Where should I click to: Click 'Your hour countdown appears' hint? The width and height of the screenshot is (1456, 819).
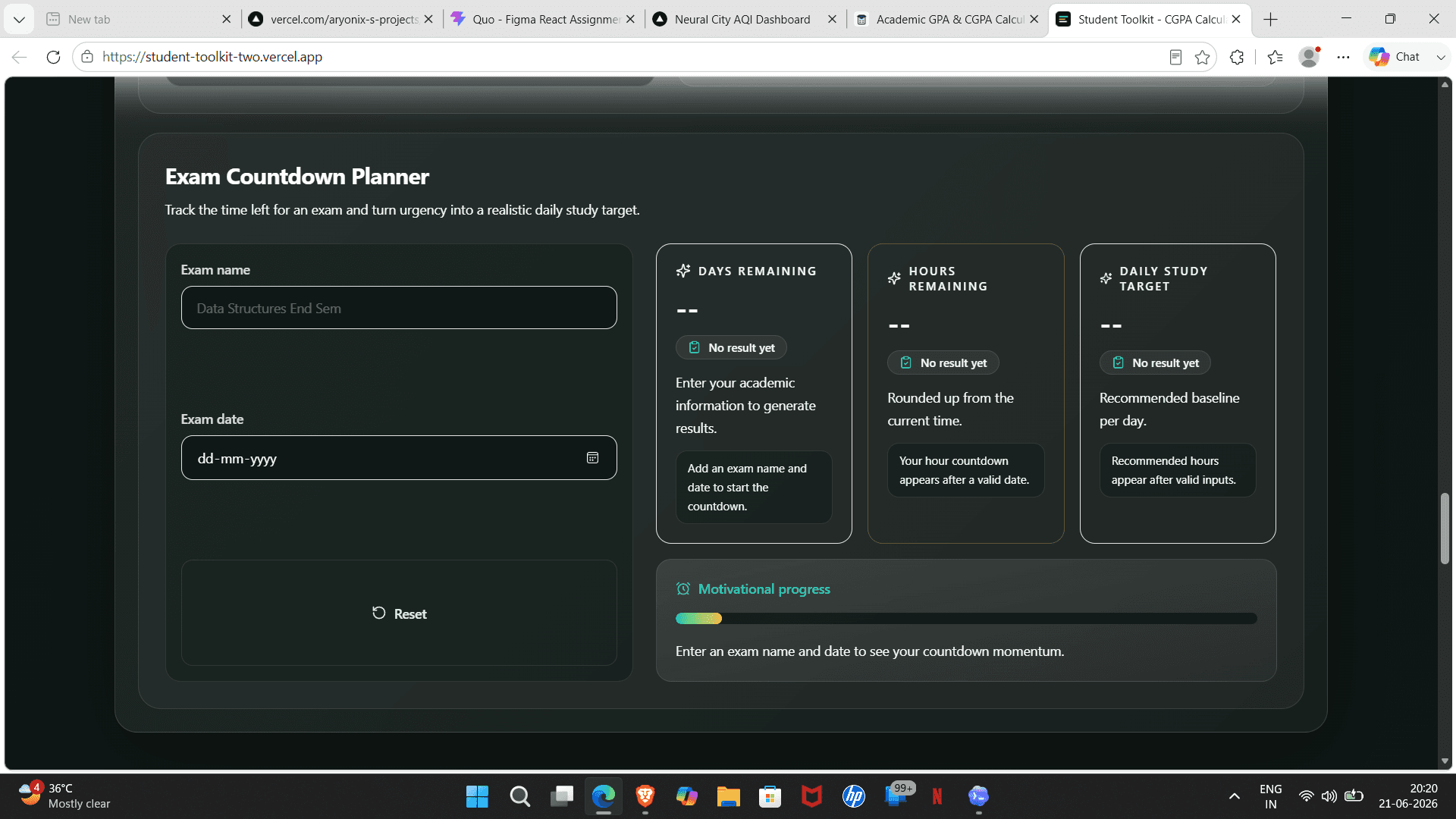(965, 470)
